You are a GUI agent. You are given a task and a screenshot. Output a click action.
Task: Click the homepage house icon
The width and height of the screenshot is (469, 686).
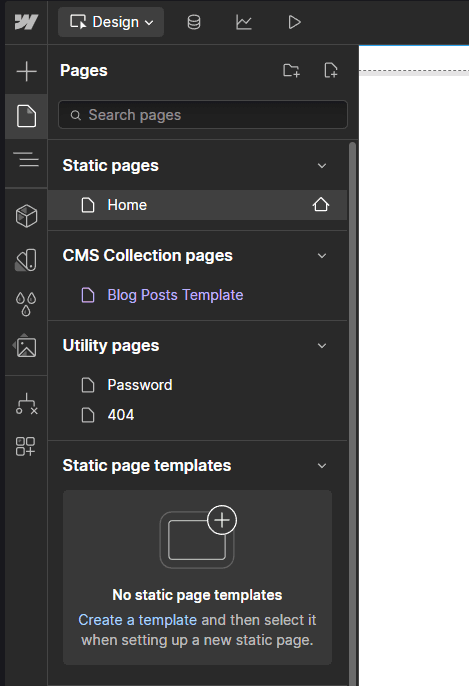321,205
